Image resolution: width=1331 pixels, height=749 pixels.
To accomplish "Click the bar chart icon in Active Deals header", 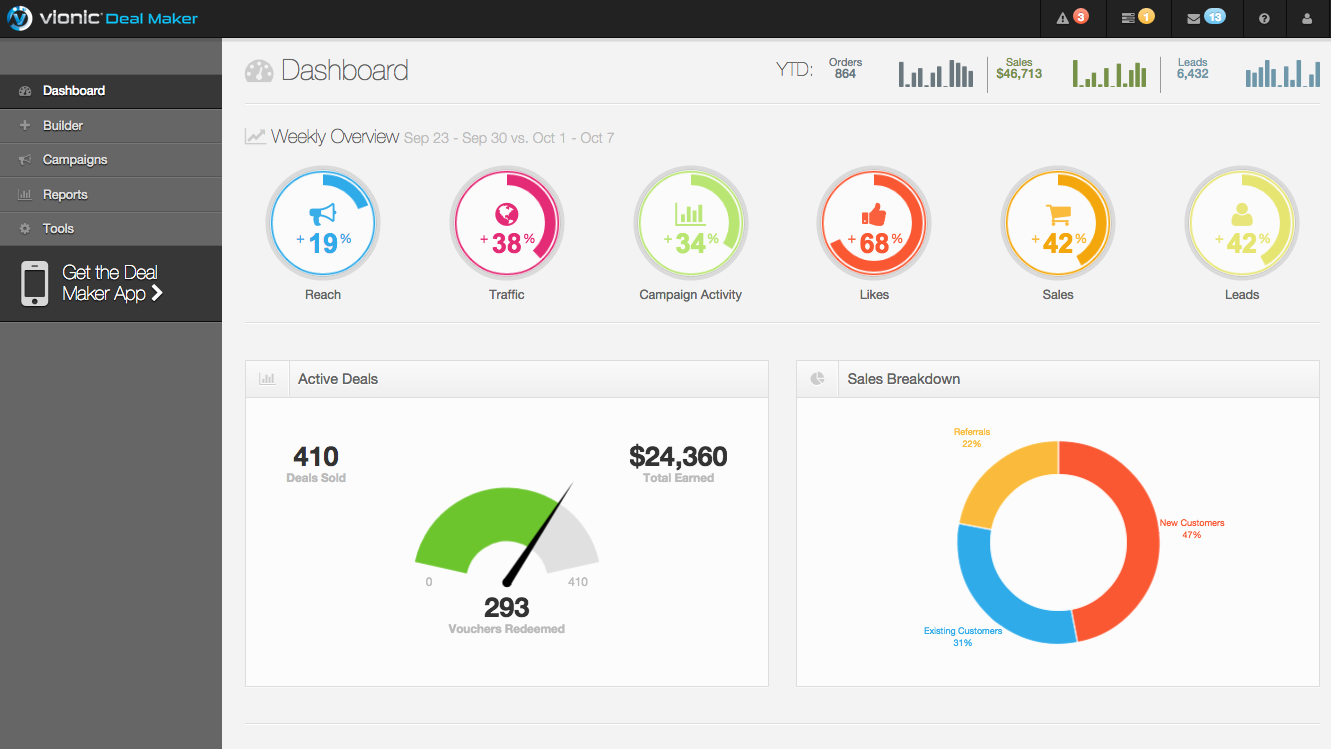I will [x=267, y=379].
